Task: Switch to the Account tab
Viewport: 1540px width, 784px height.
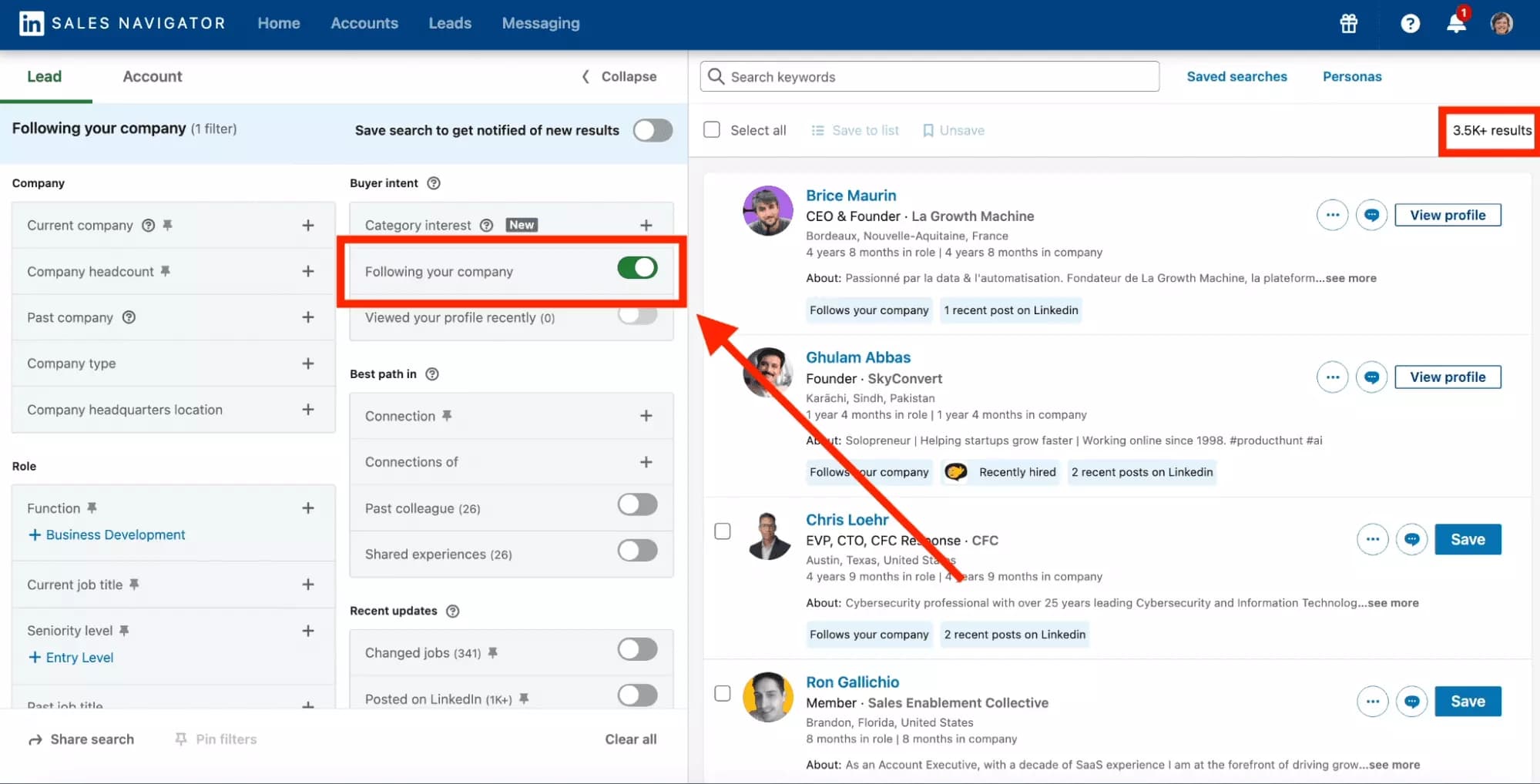Action: tap(152, 76)
